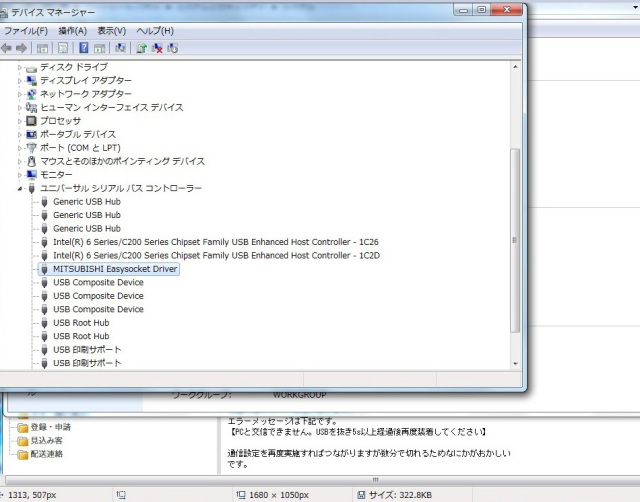
Task: Select the ネットワーク アダプター label
Action: (86, 94)
